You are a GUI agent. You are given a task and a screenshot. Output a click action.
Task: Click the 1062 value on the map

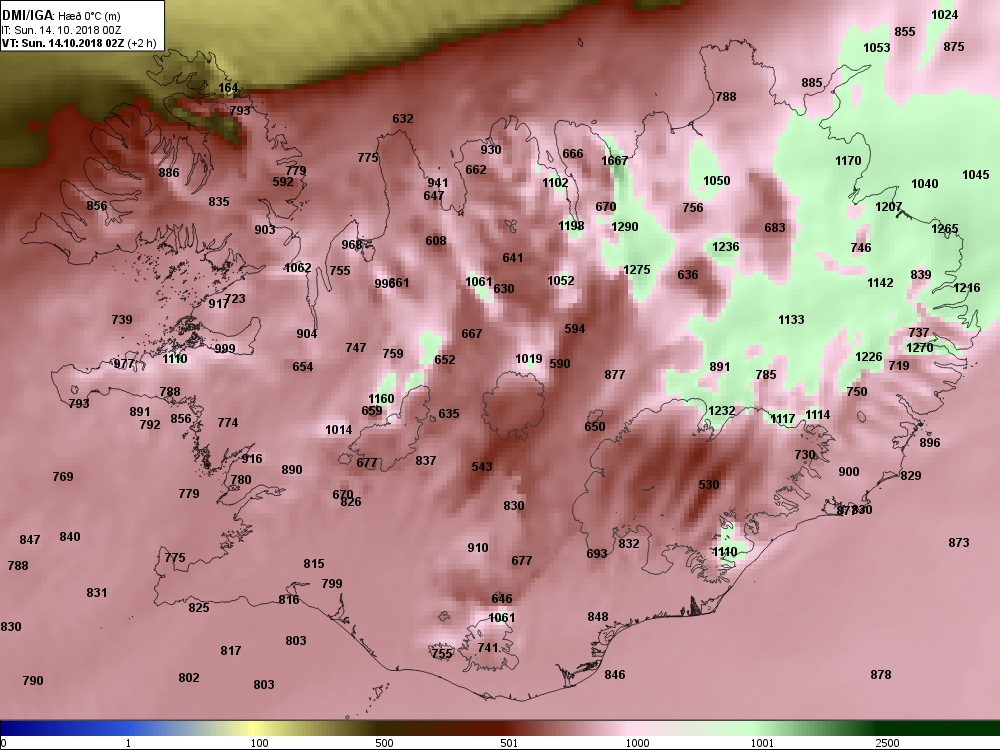pos(297,268)
